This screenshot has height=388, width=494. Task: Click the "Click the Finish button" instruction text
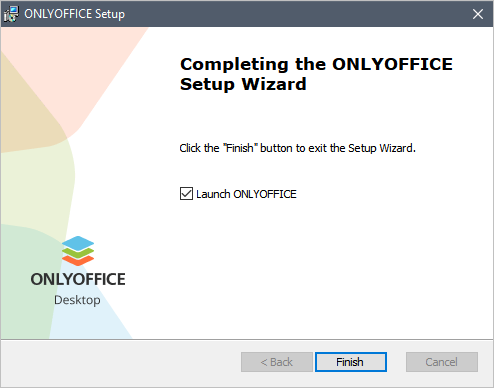pyautogui.click(x=298, y=148)
